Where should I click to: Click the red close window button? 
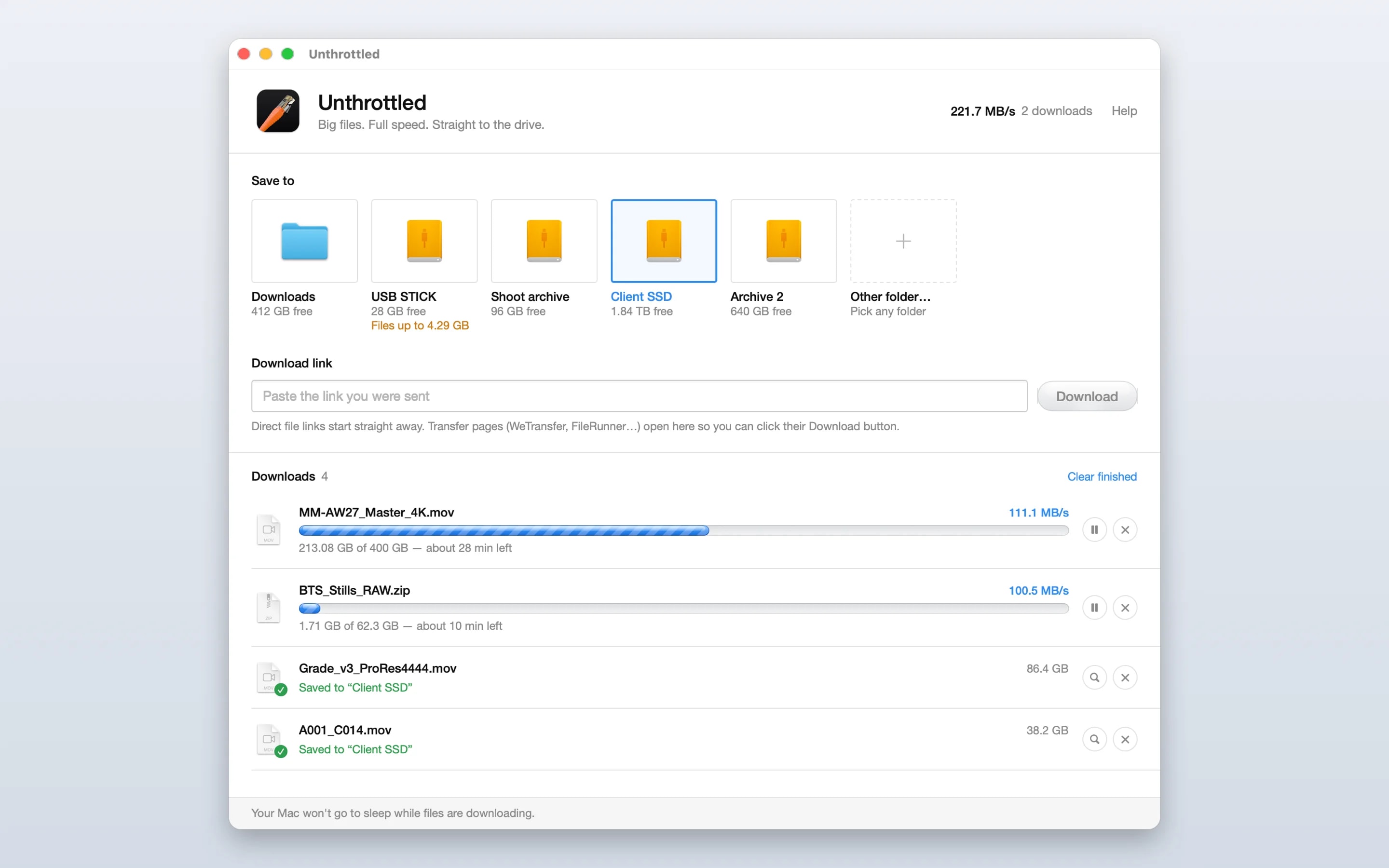[x=244, y=54]
